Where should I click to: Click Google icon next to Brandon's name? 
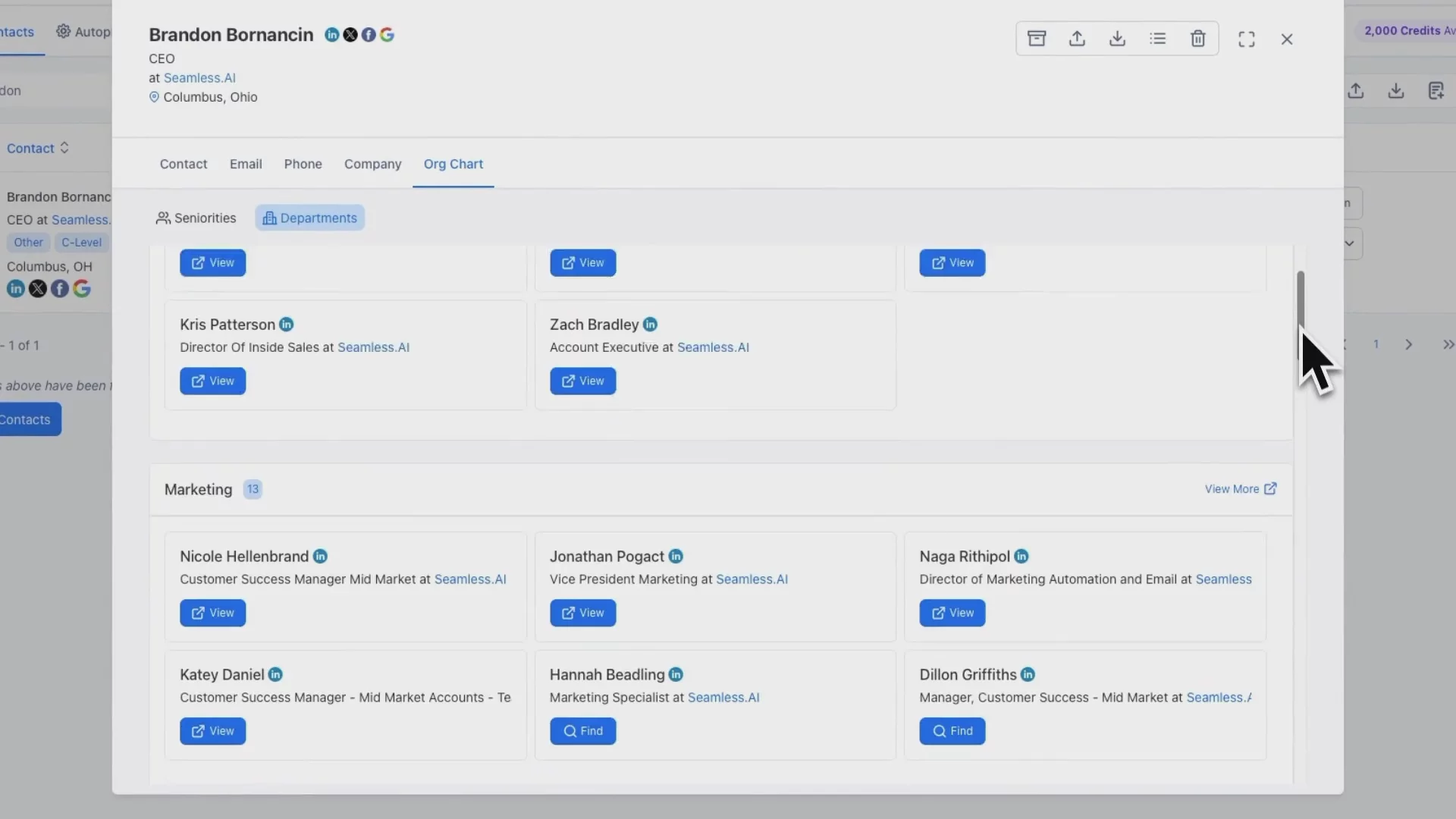click(x=387, y=35)
